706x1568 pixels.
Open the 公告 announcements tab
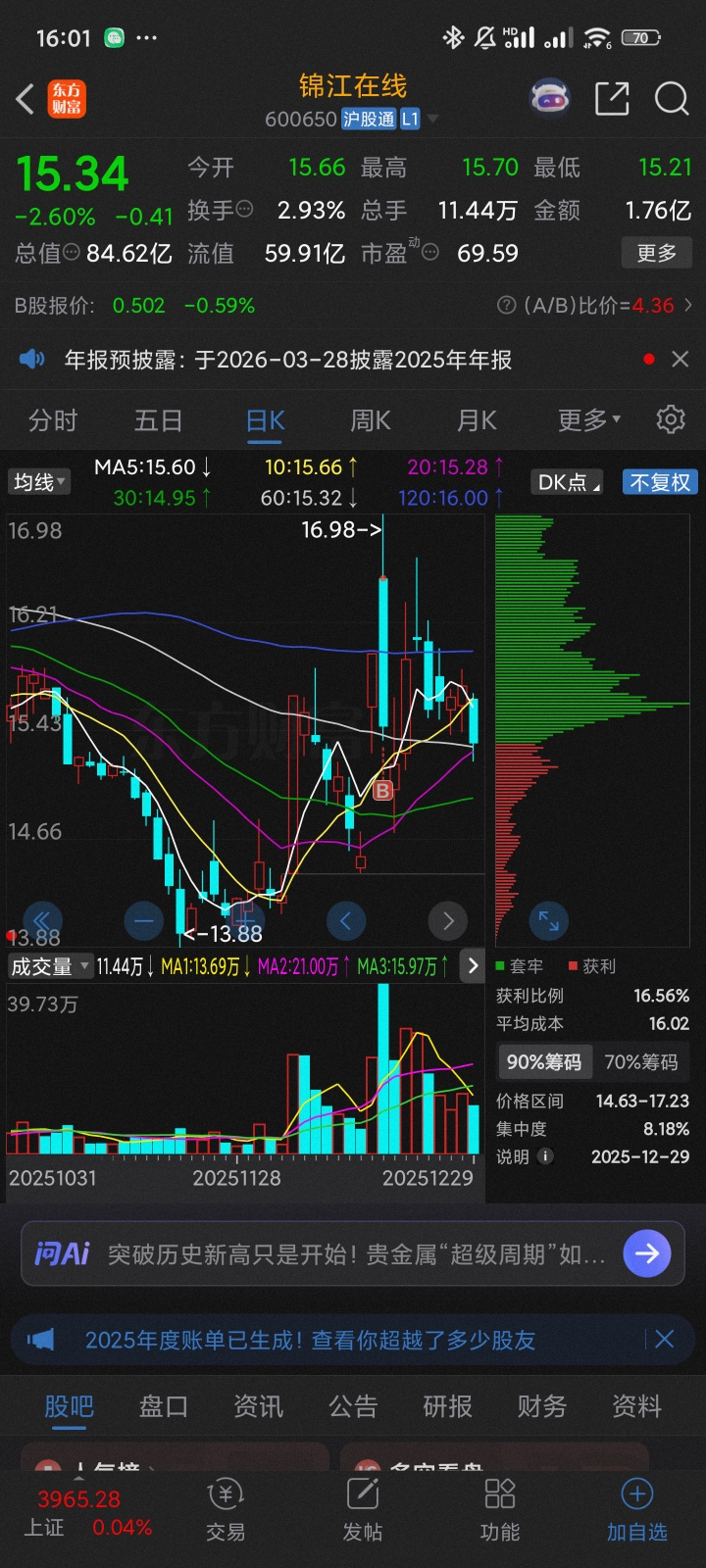(353, 1406)
